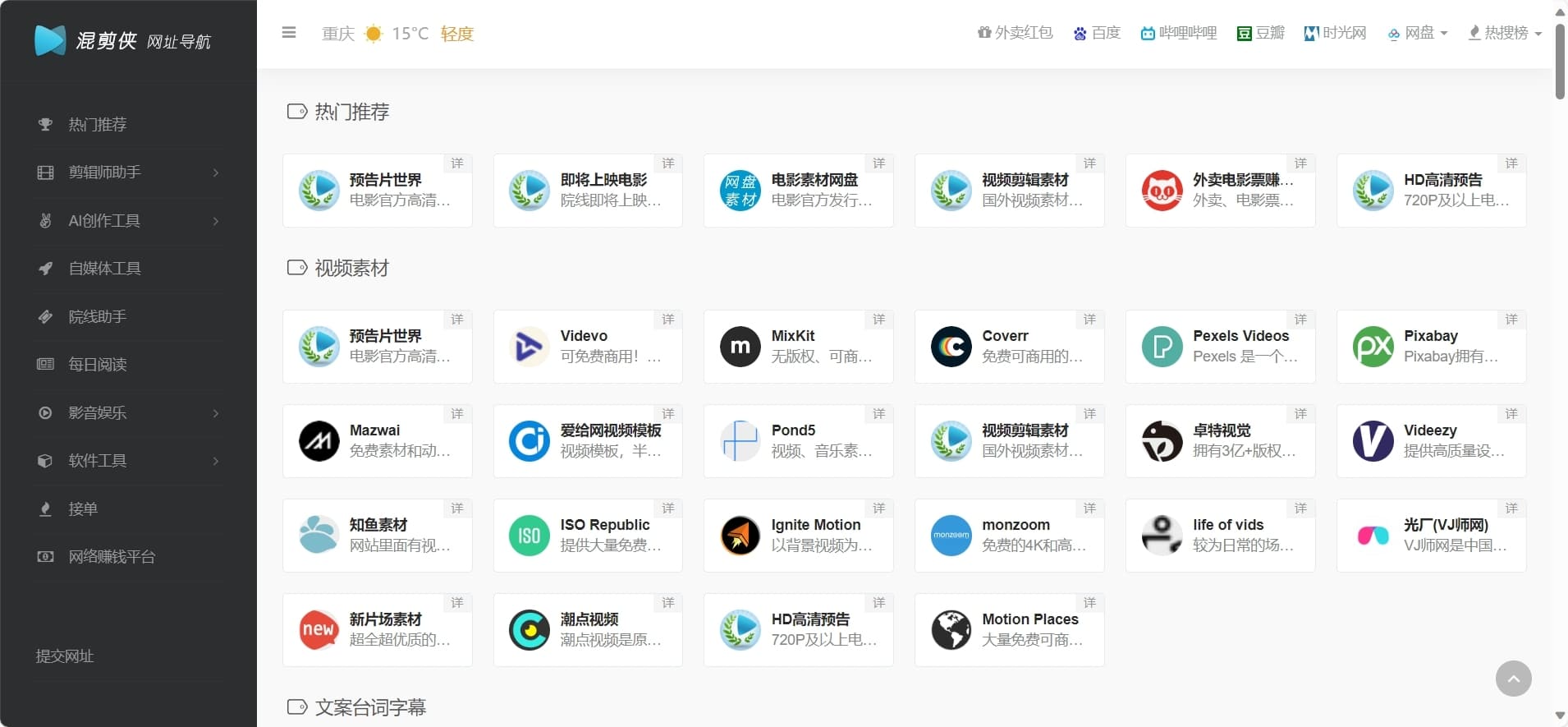The height and width of the screenshot is (727, 1568).
Task: Select 每日阅读 in the sidebar
Action: click(x=97, y=365)
